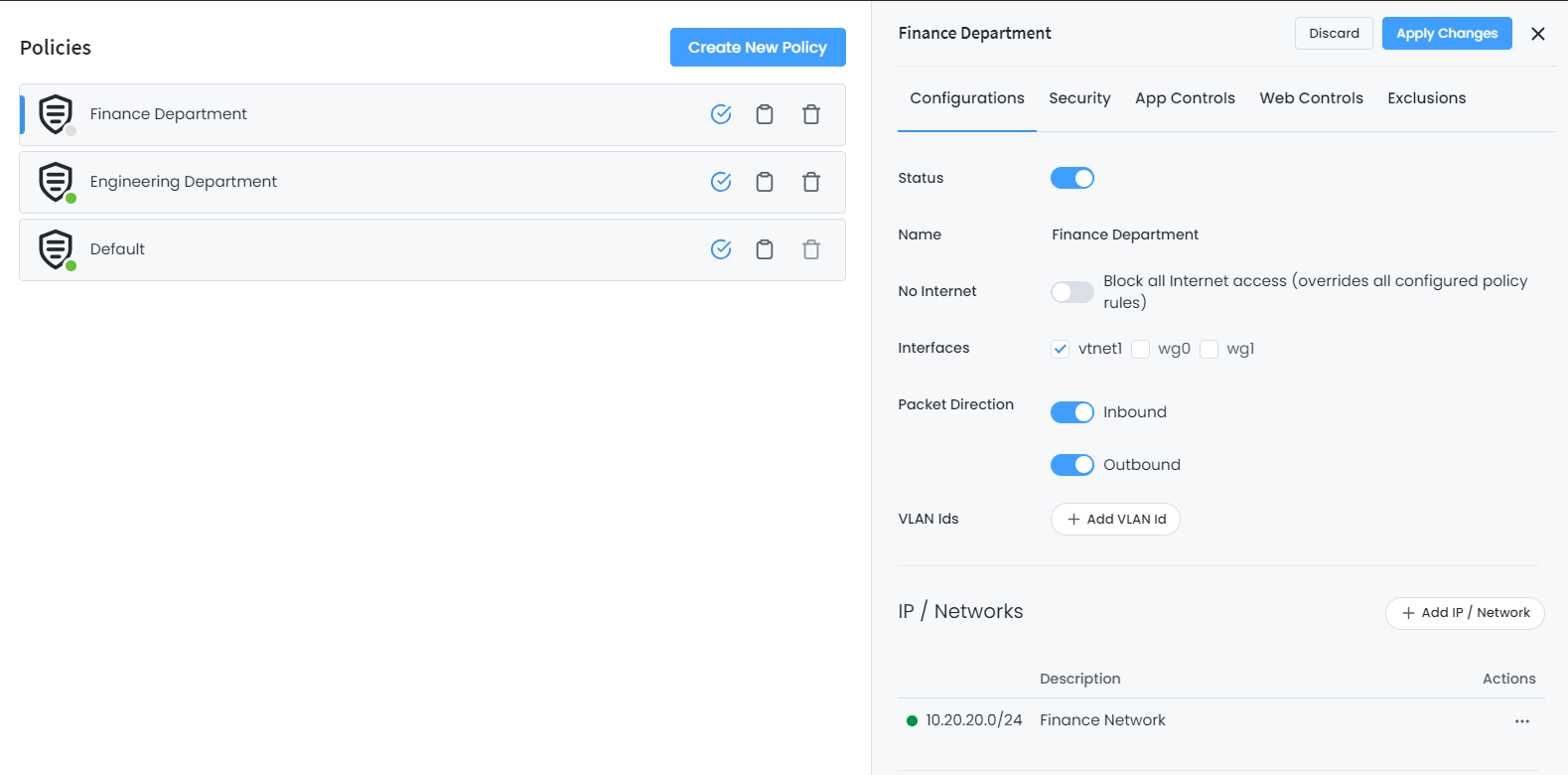Click the Engineering Department shield icon
The height and width of the screenshot is (775, 1568).
pyautogui.click(x=56, y=182)
